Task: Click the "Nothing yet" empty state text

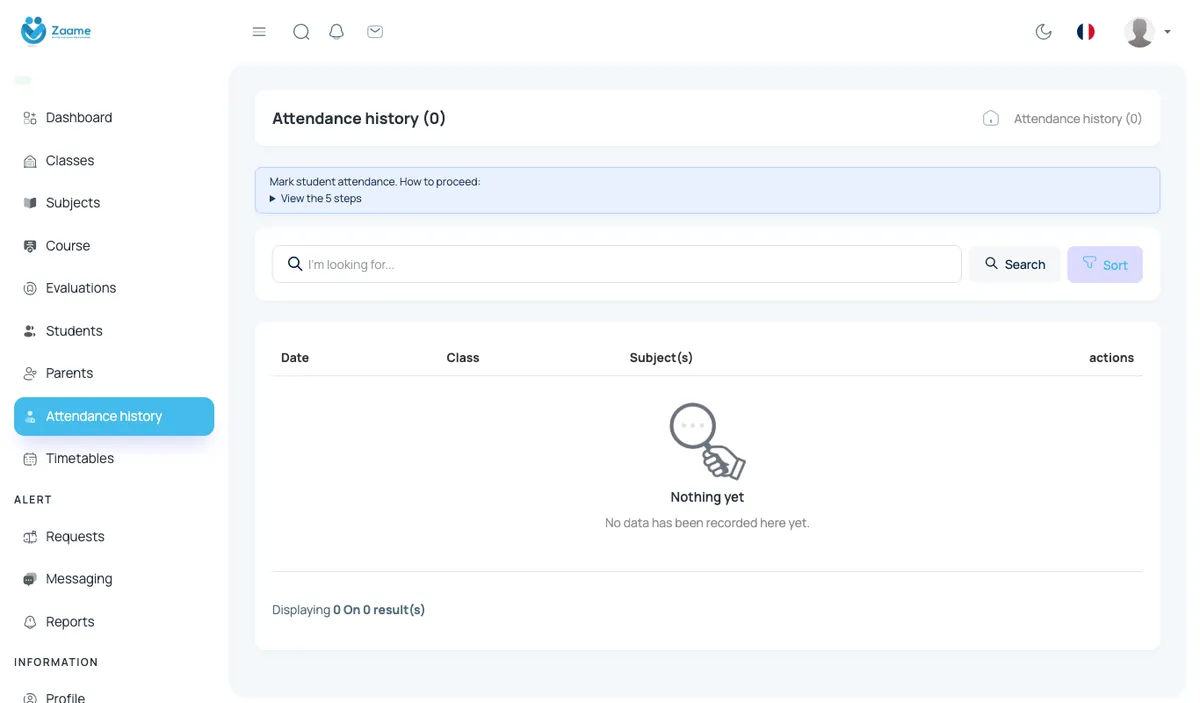Action: coord(707,497)
